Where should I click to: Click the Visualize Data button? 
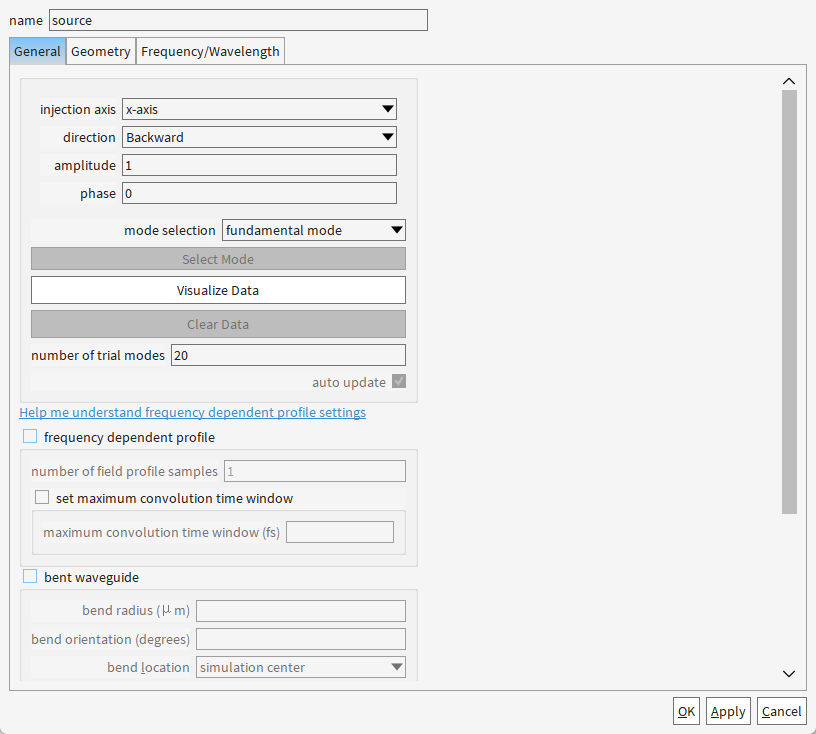(219, 290)
